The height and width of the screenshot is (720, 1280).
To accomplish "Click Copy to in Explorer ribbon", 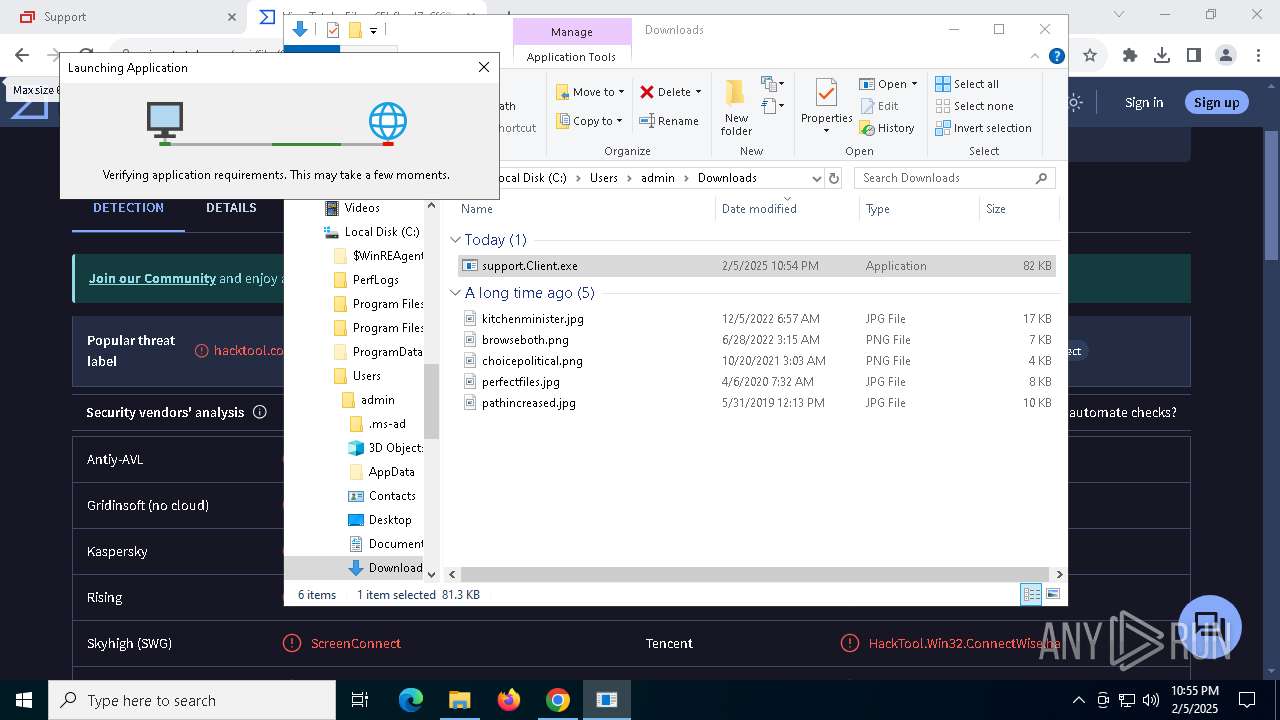I will 589,121.
